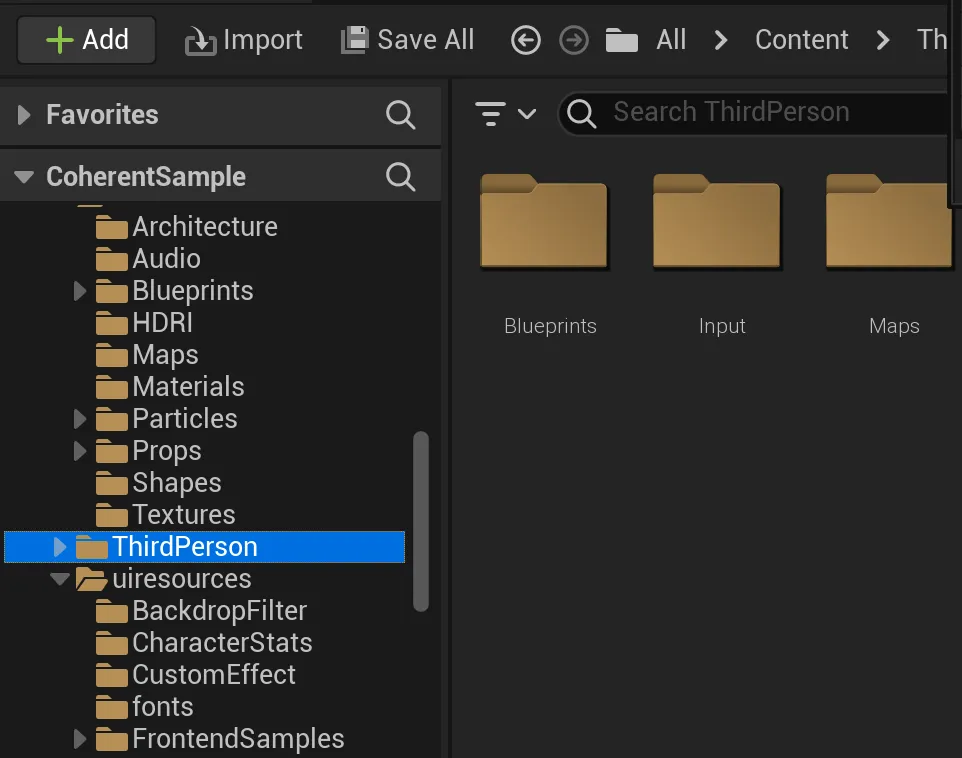Expand the Blueprints tree folder arrow
The height and width of the screenshot is (758, 962).
(80, 291)
